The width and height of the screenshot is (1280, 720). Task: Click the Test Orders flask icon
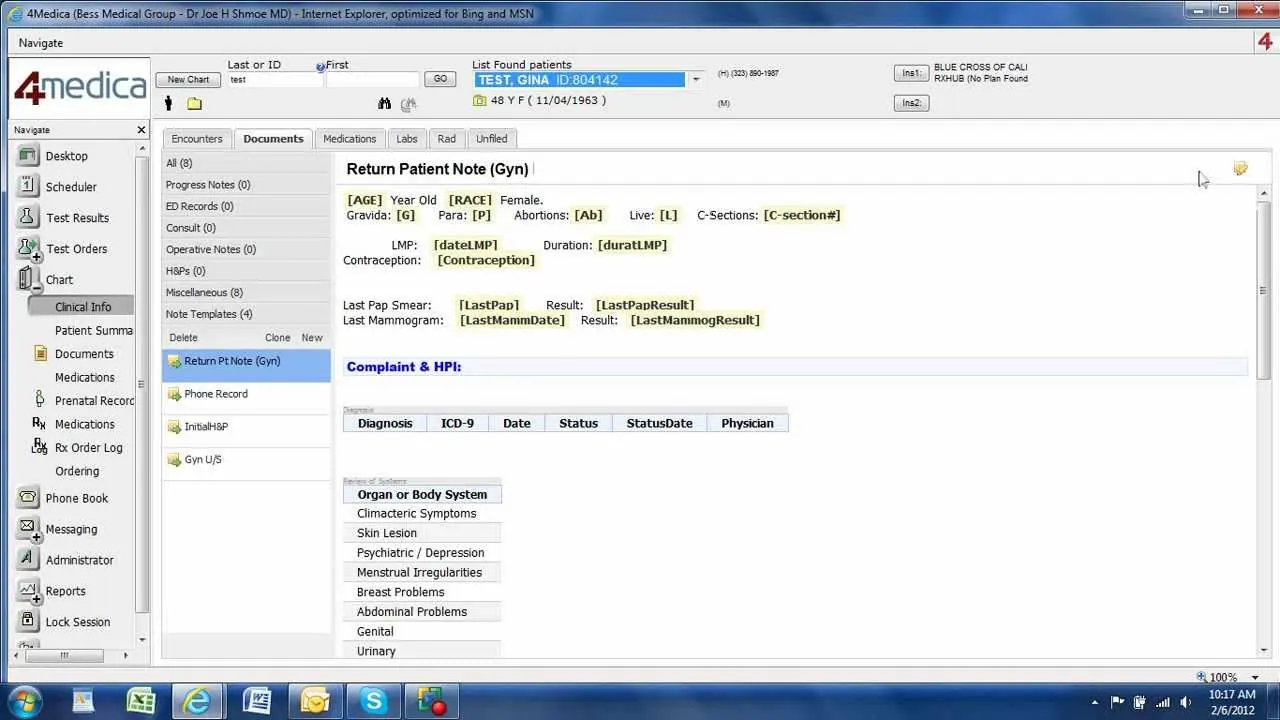point(31,248)
